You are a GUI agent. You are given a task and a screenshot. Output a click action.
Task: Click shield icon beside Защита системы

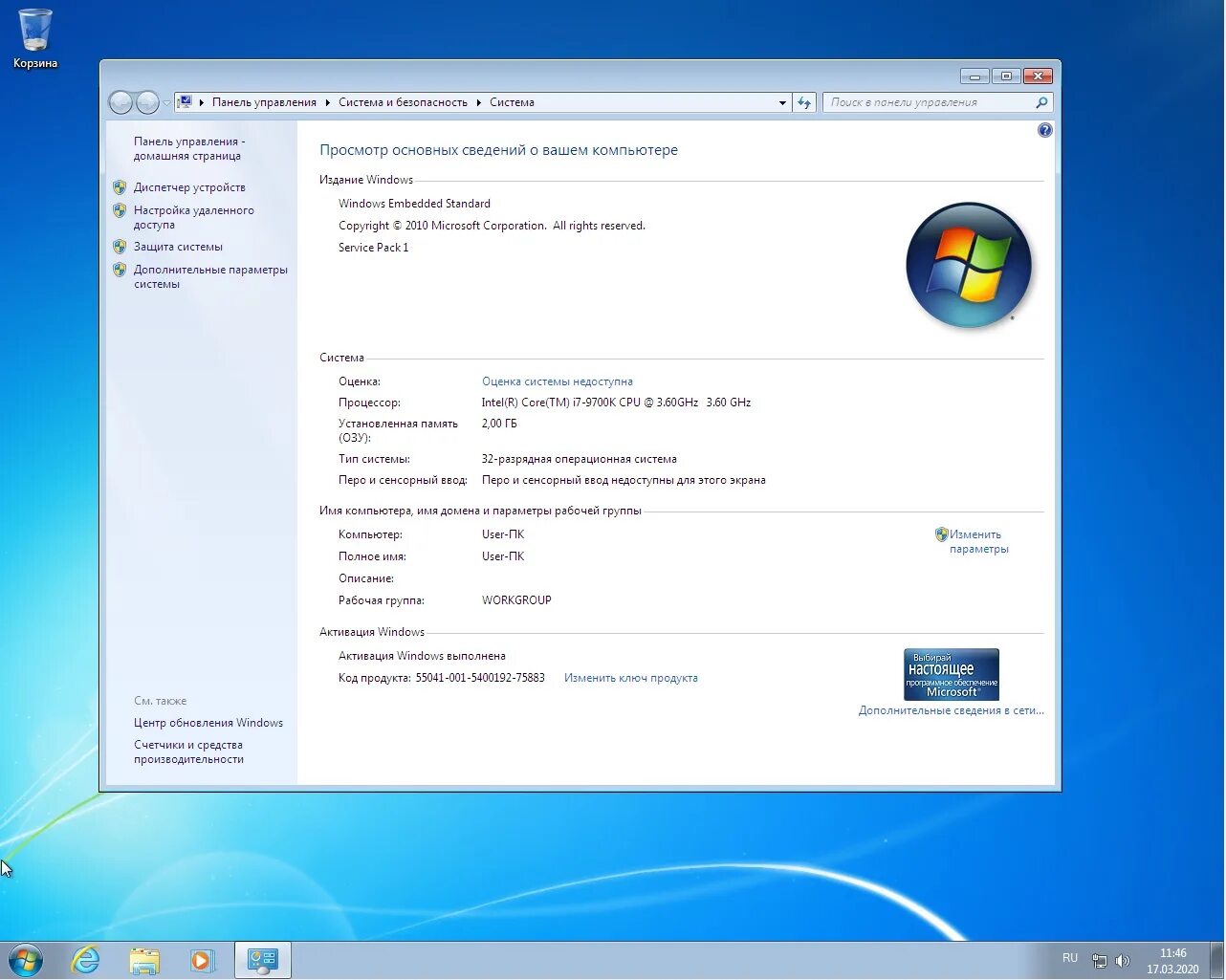120,247
